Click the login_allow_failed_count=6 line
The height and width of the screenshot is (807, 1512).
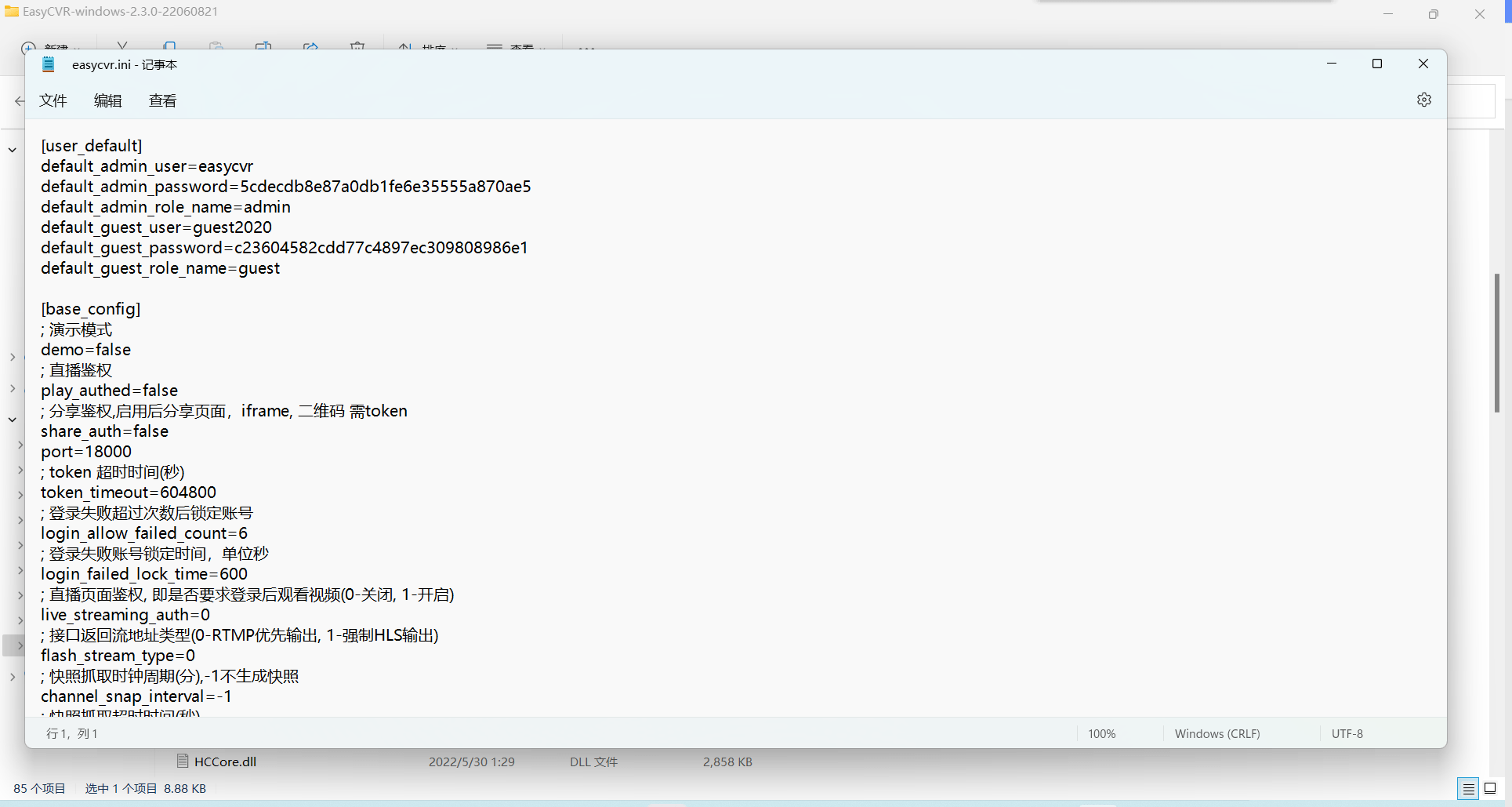click(144, 533)
